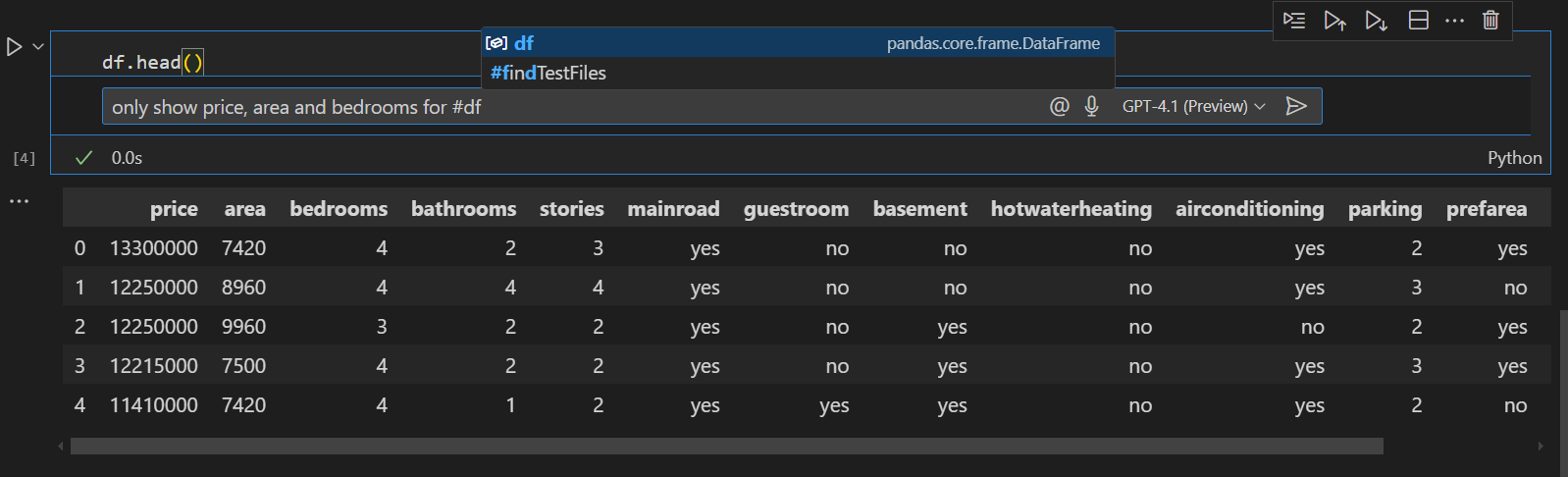
Task: Expand the run cell options chevron
Action: click(x=38, y=46)
